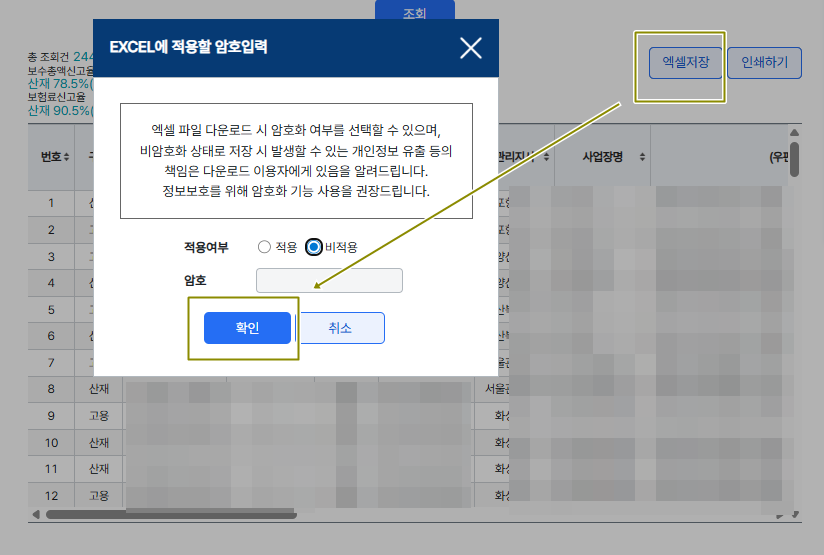Sort by the 사업장명 column arrows
Image resolution: width=824 pixels, height=555 pixels.
[642, 157]
